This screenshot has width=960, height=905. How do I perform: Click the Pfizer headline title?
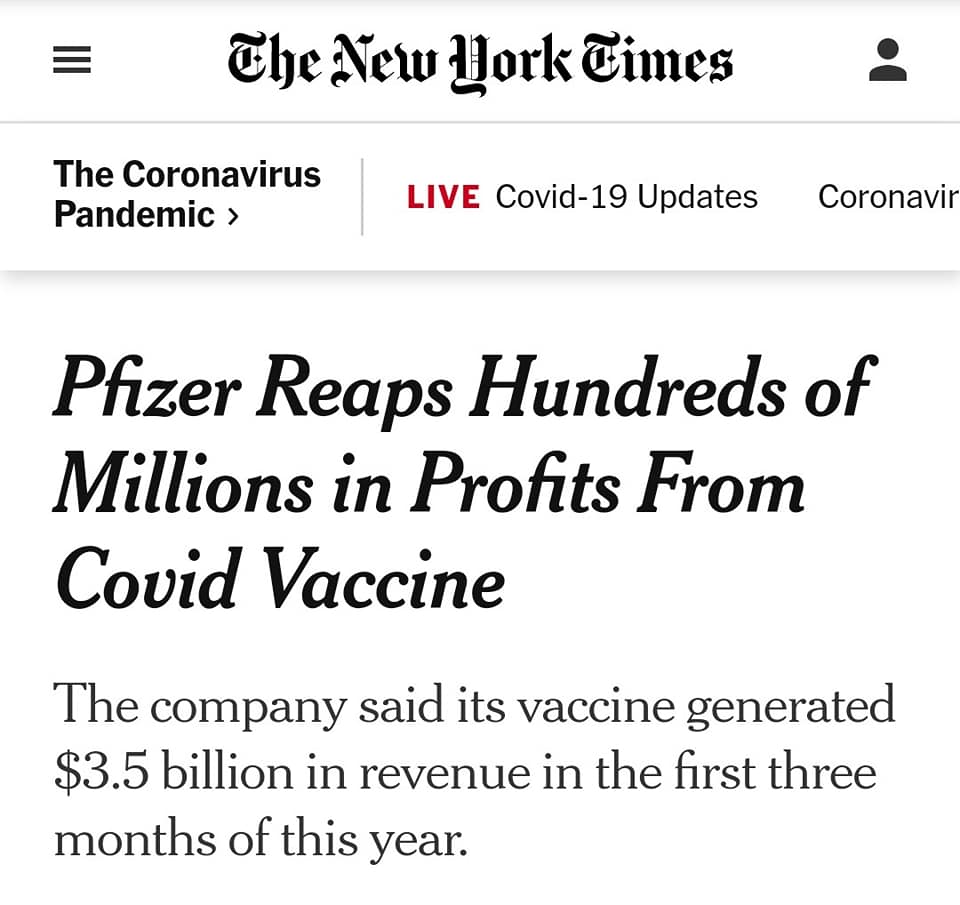465,482
